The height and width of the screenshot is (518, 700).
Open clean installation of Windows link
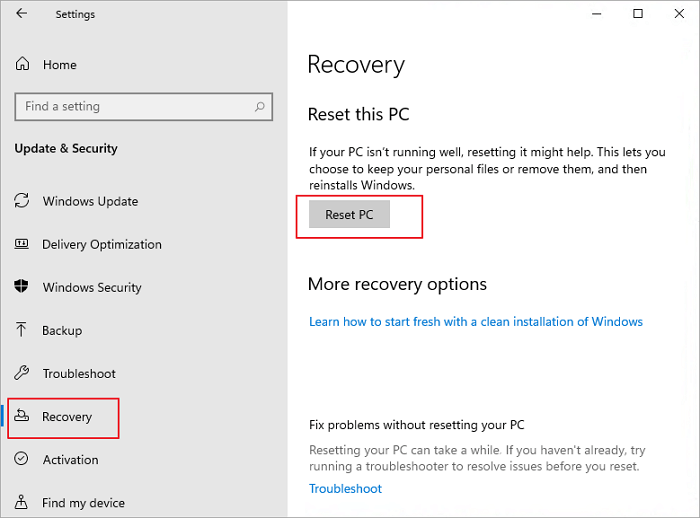(x=476, y=322)
